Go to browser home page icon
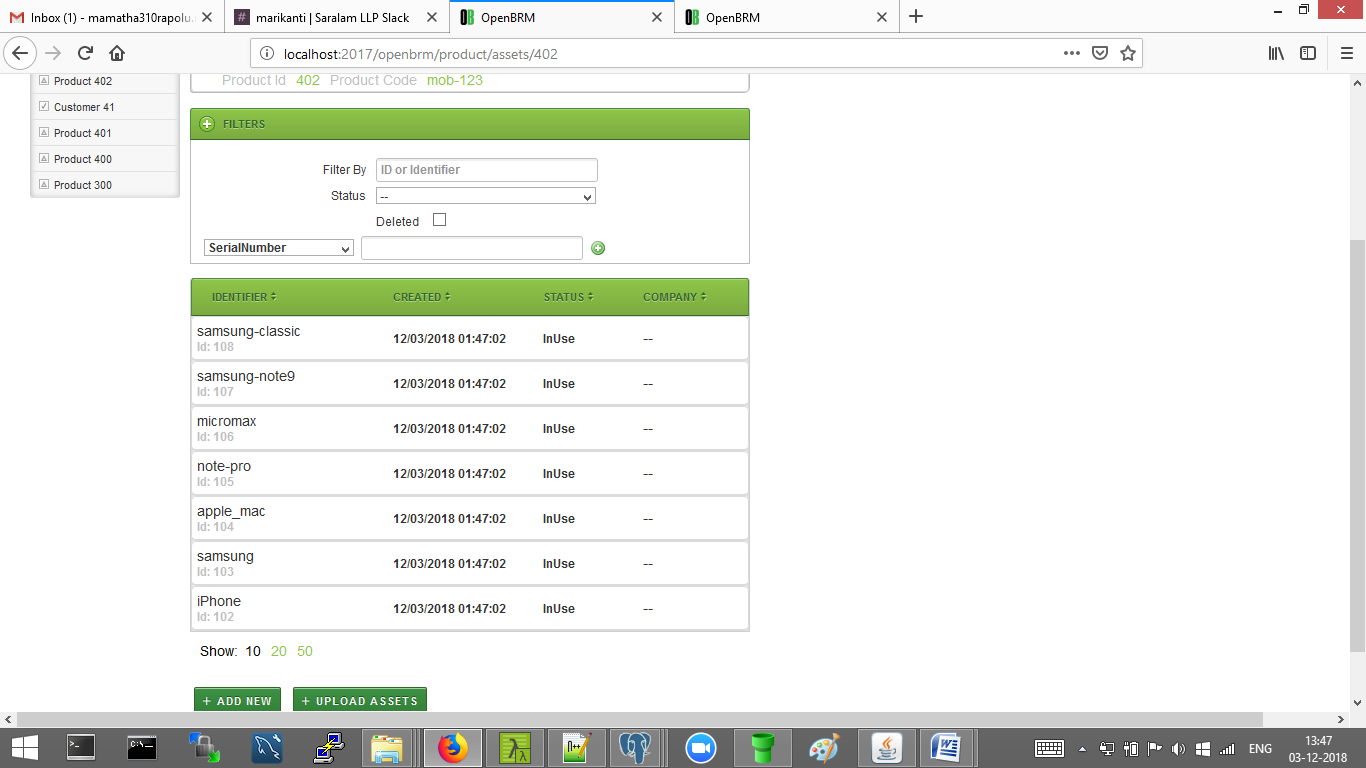The width and height of the screenshot is (1366, 768). click(x=117, y=53)
